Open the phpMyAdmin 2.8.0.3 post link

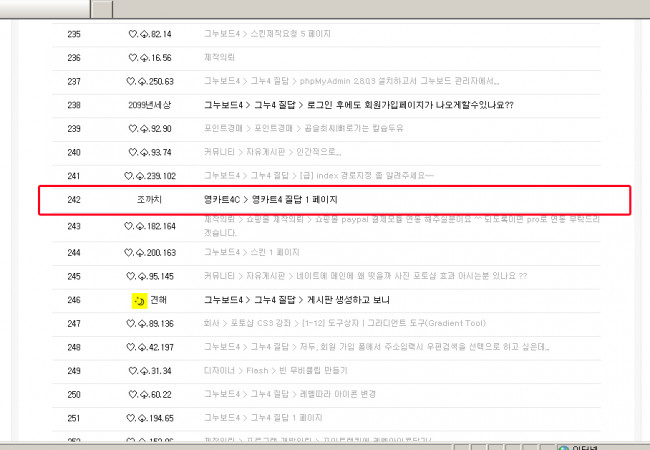(x=352, y=81)
